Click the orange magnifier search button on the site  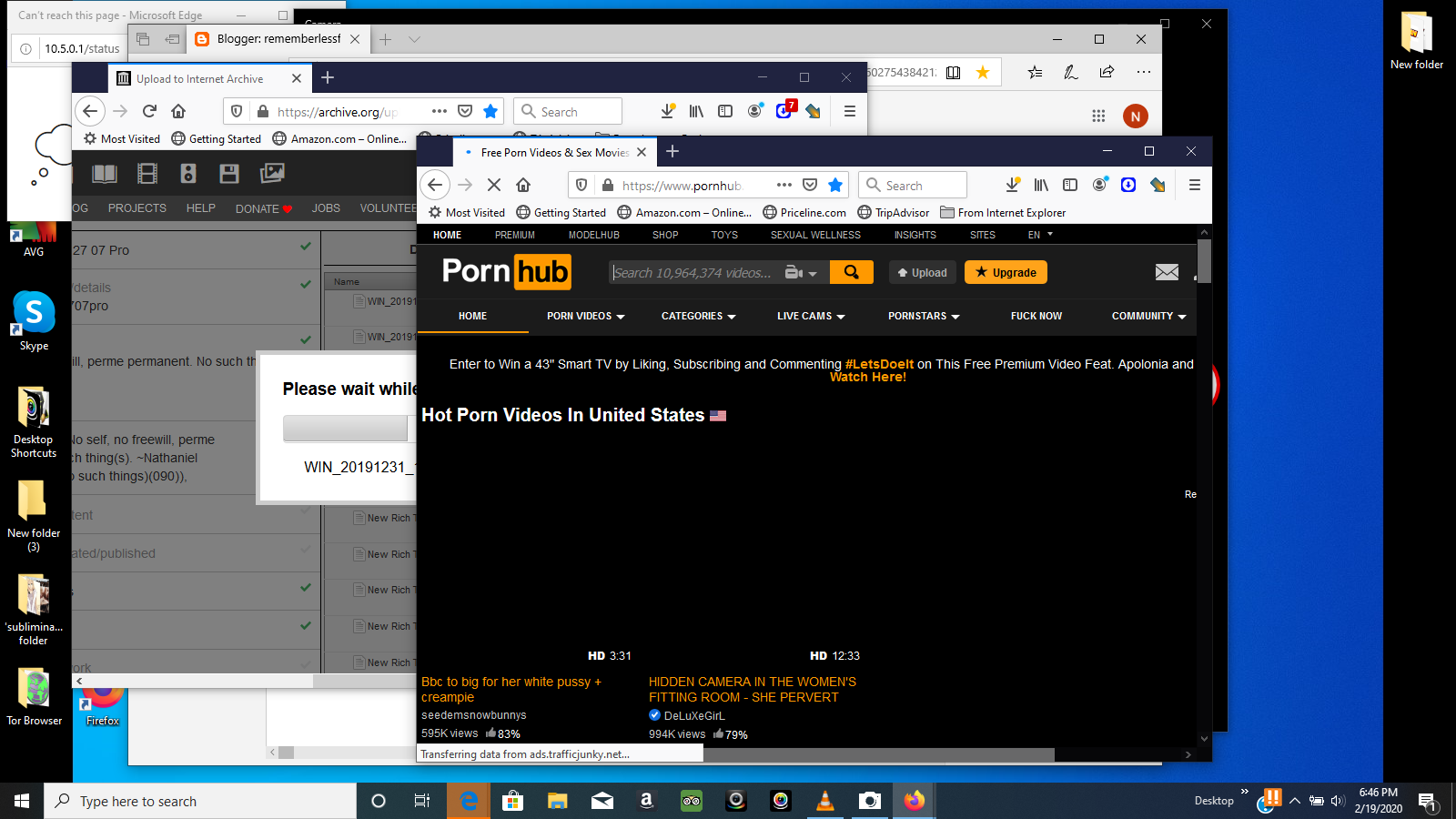click(x=851, y=272)
